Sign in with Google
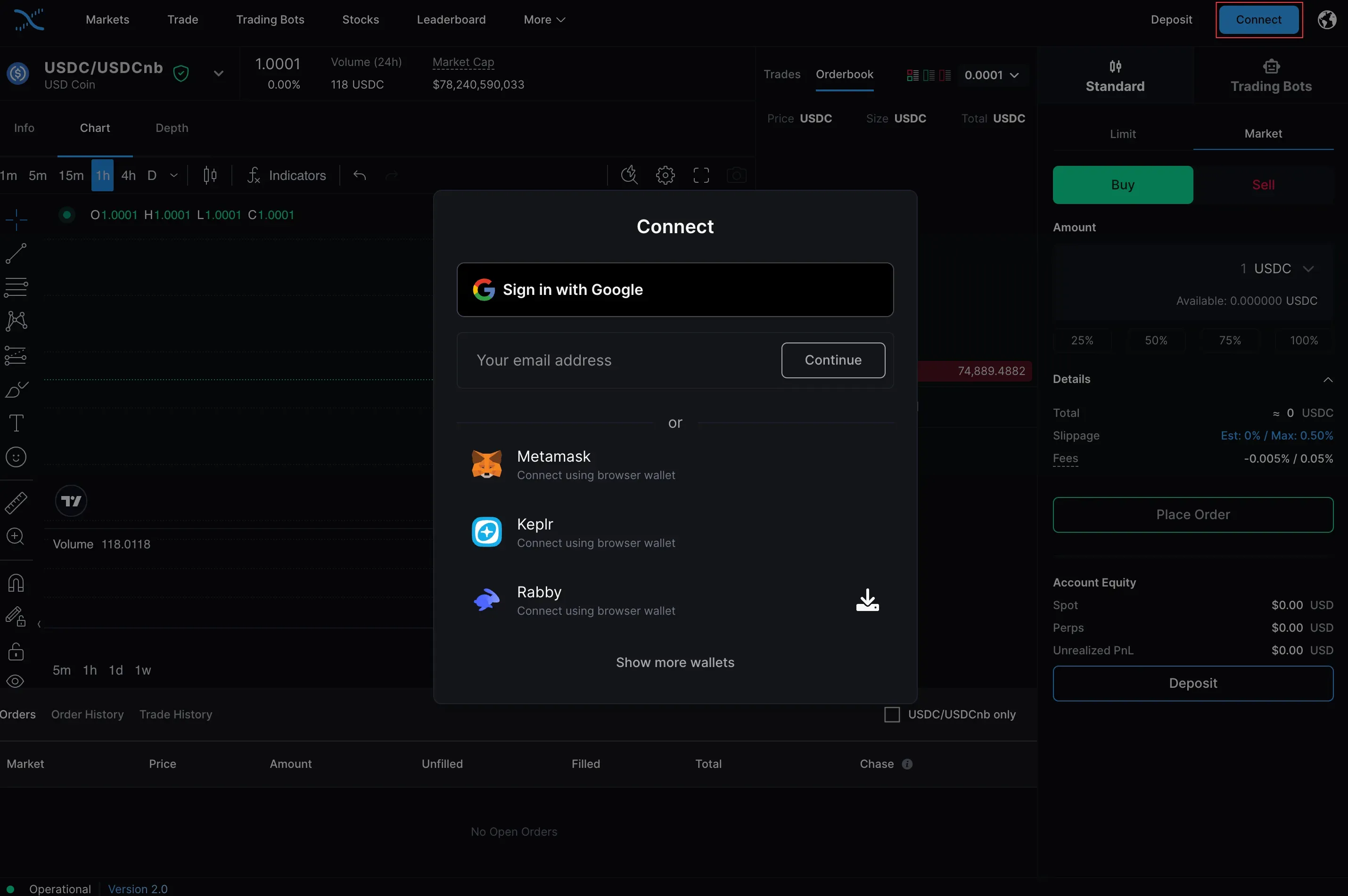1348x896 pixels. pyautogui.click(x=675, y=290)
